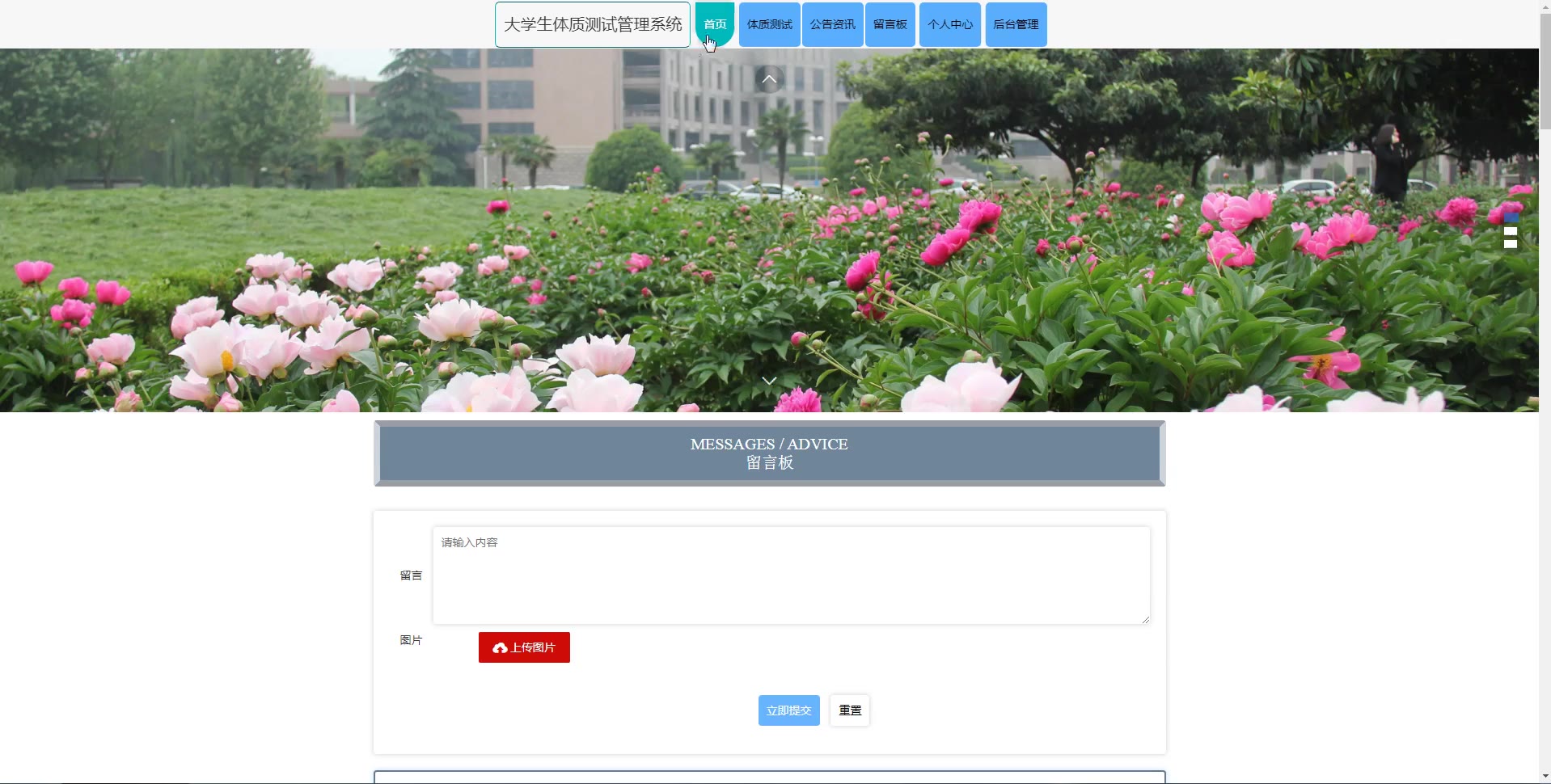Select the first carousel indicator dot

click(x=1511, y=218)
